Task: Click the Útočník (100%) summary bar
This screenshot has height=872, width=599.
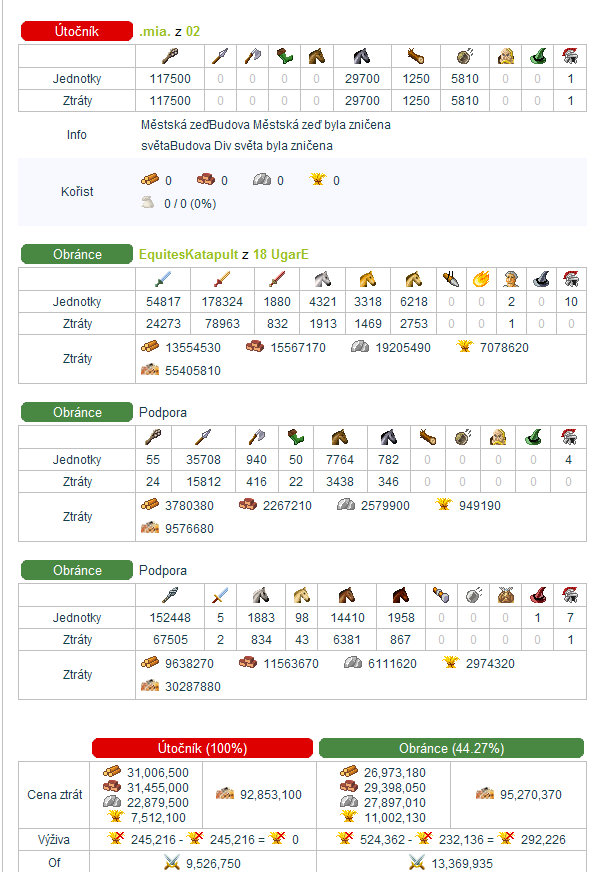Action: 202,748
